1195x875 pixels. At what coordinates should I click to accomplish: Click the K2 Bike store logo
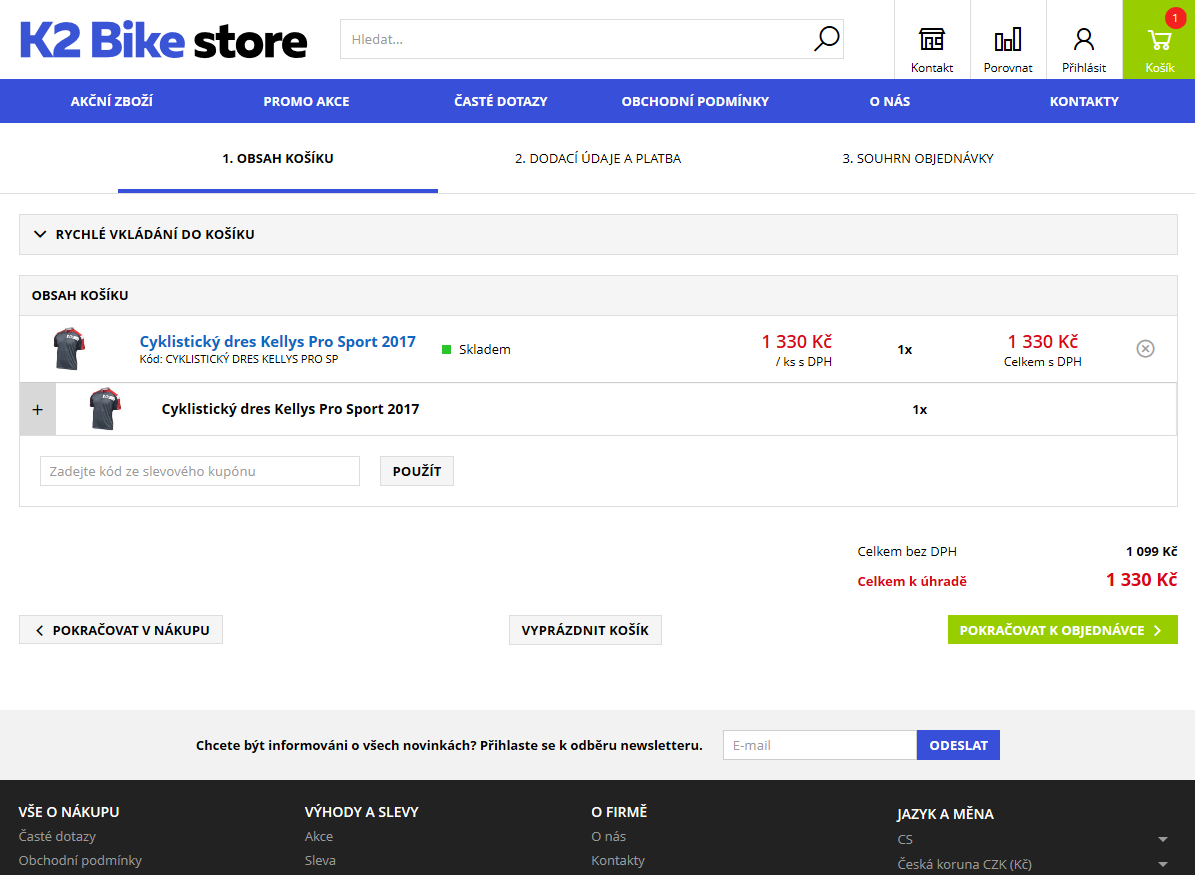pos(163,40)
